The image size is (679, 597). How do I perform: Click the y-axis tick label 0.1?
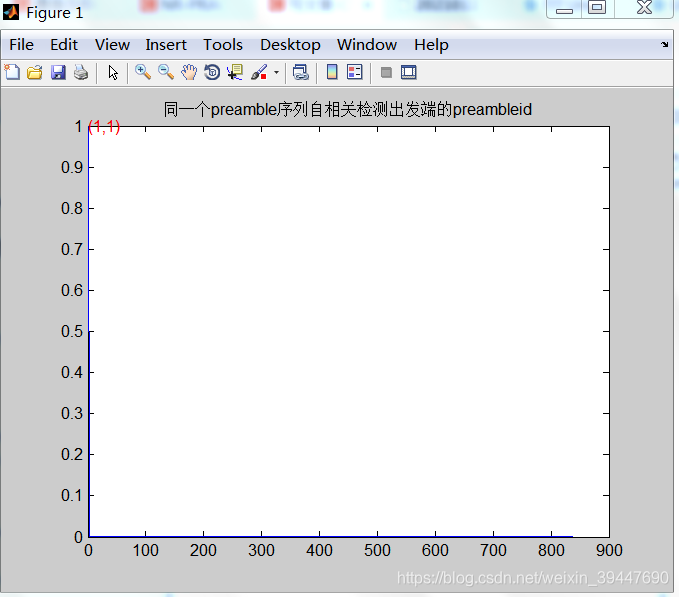pyautogui.click(x=72, y=496)
